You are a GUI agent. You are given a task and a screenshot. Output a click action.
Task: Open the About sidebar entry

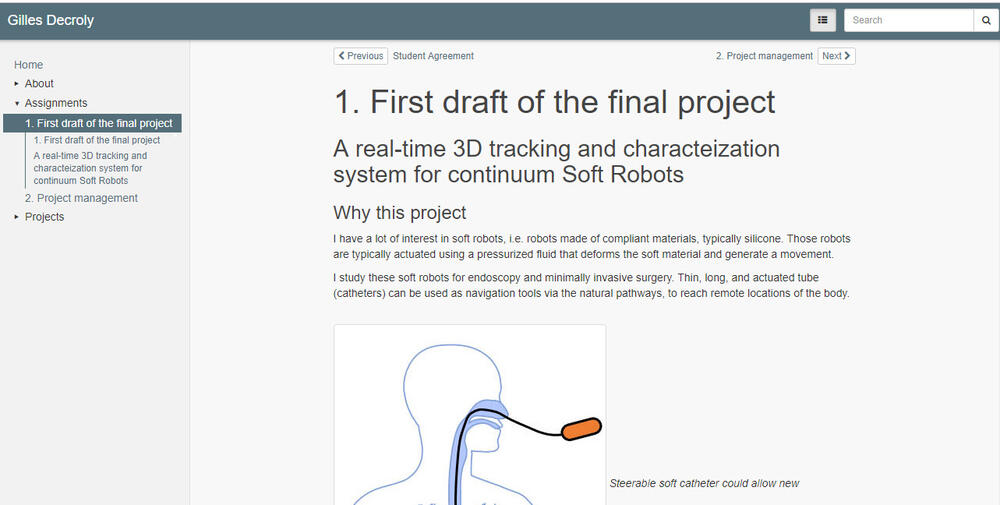[39, 84]
